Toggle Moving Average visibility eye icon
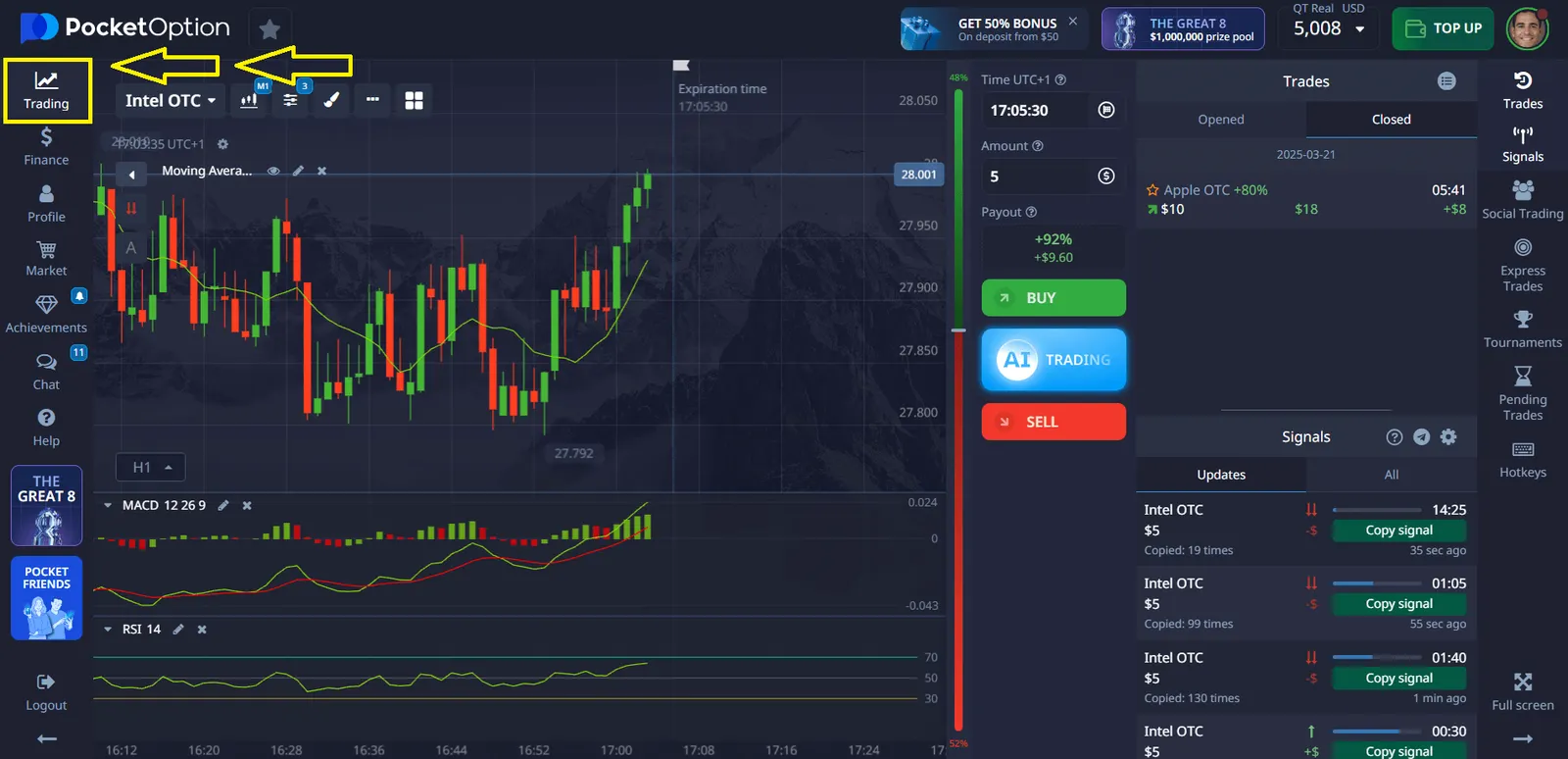 (273, 171)
